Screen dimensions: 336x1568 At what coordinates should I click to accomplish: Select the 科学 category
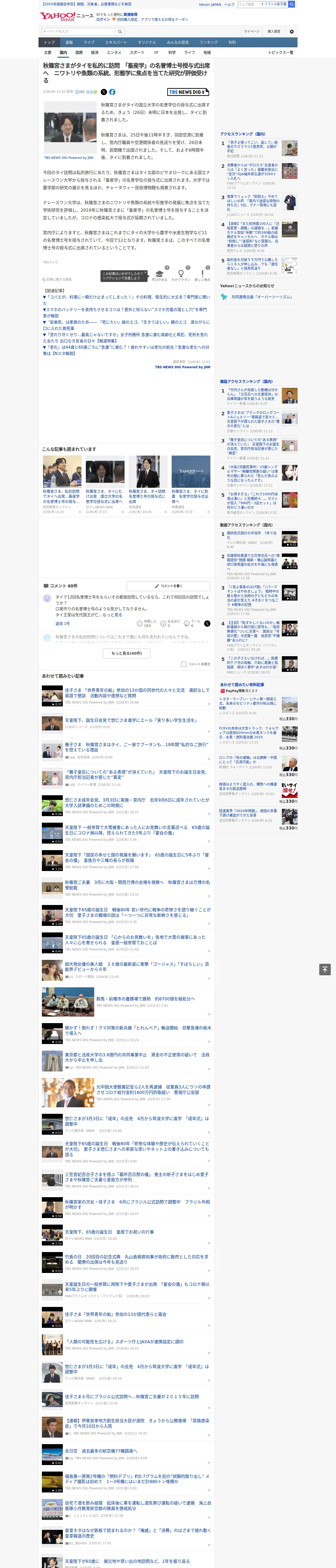pos(172,52)
